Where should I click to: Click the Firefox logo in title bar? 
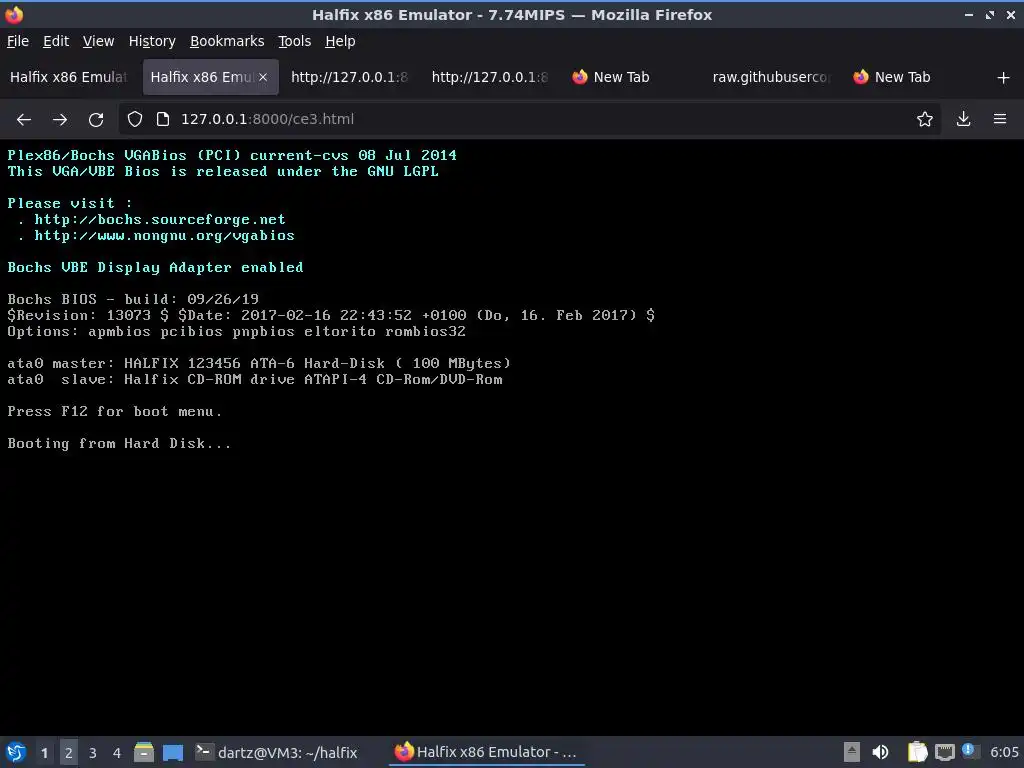click(x=14, y=14)
